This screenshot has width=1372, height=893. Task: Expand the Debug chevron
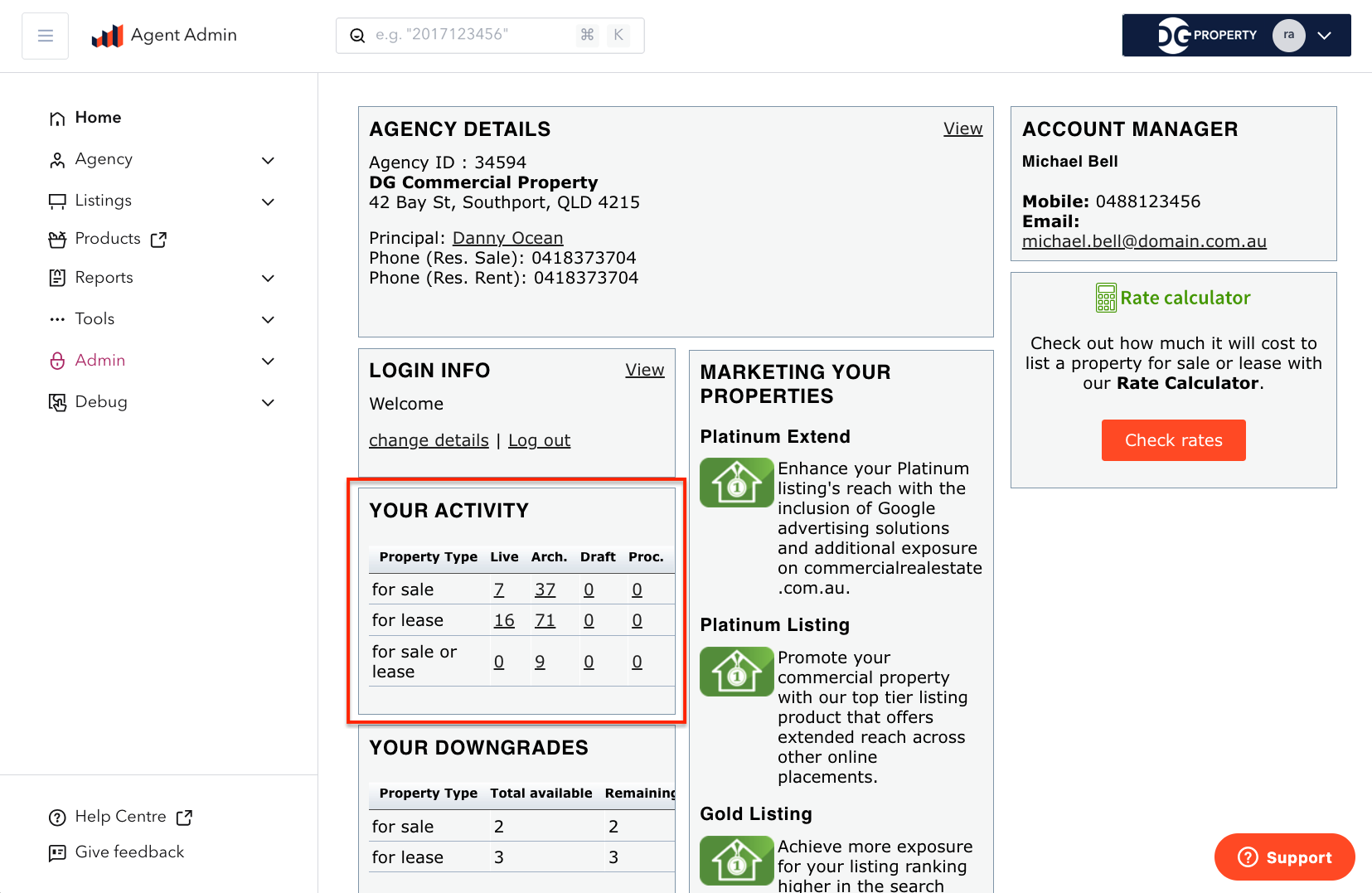click(x=268, y=402)
